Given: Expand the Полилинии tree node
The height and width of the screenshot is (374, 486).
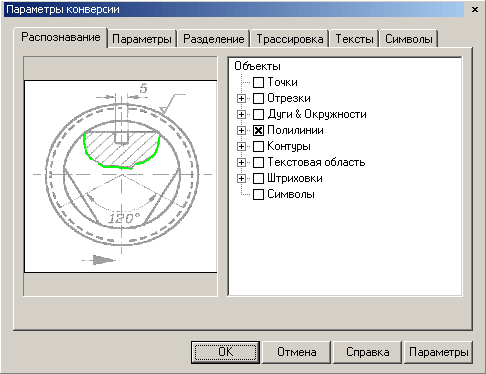Looking at the screenshot, I should [x=241, y=130].
